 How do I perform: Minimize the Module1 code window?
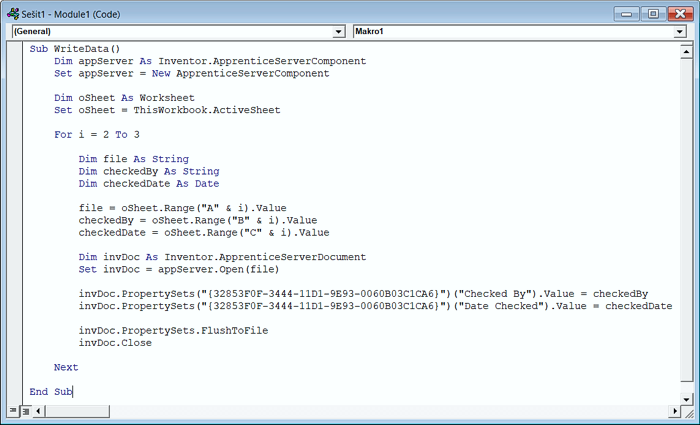pyautogui.click(x=628, y=11)
